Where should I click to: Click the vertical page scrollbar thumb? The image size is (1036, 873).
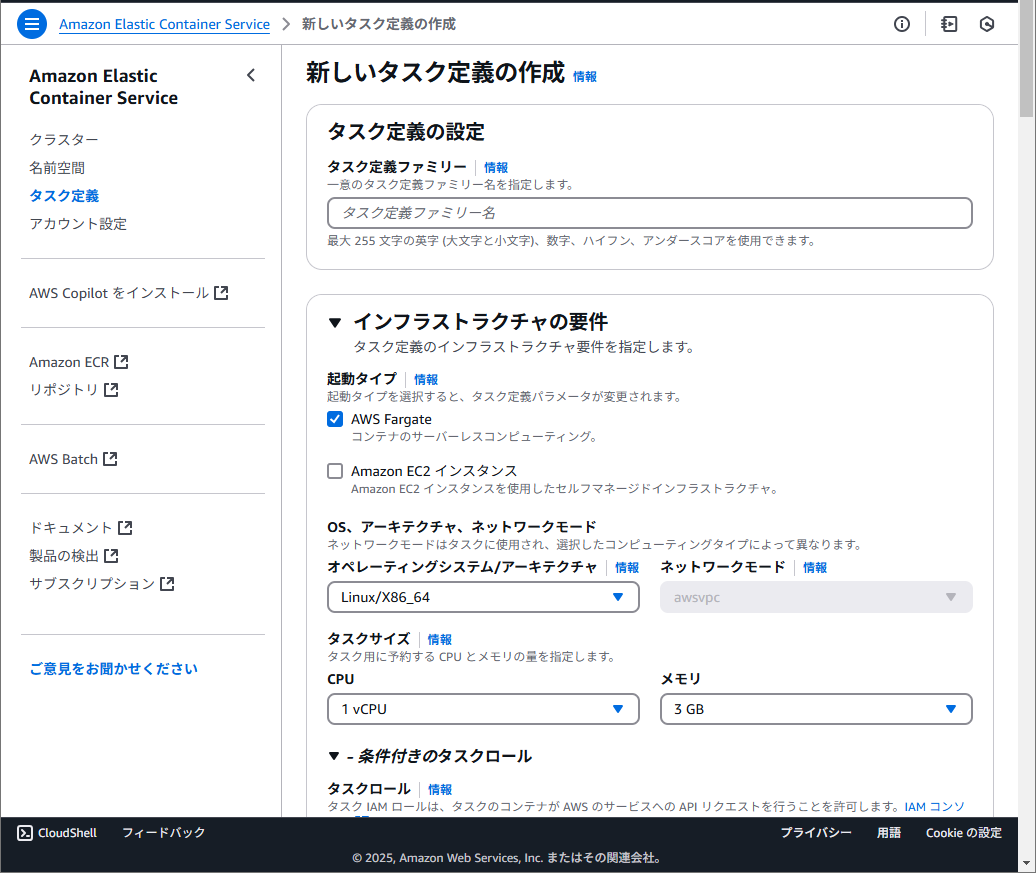click(x=1027, y=59)
